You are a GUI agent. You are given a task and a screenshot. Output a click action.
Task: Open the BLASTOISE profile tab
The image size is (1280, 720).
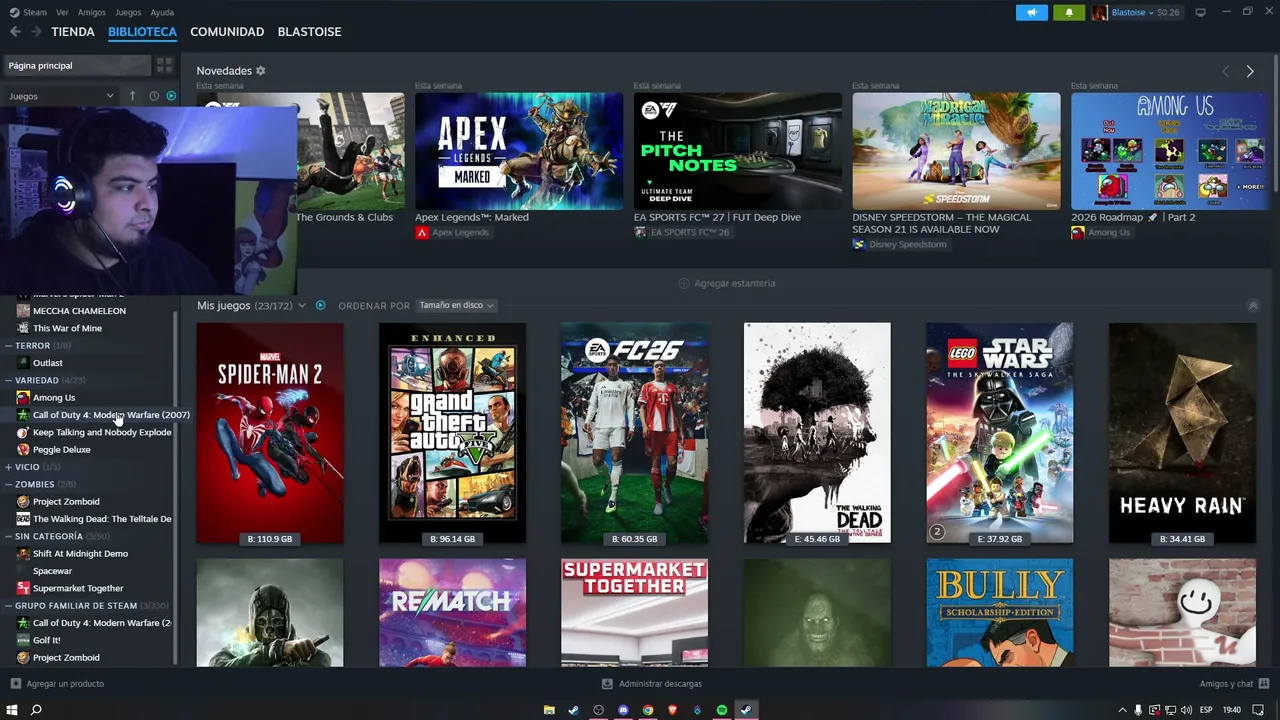click(x=309, y=32)
